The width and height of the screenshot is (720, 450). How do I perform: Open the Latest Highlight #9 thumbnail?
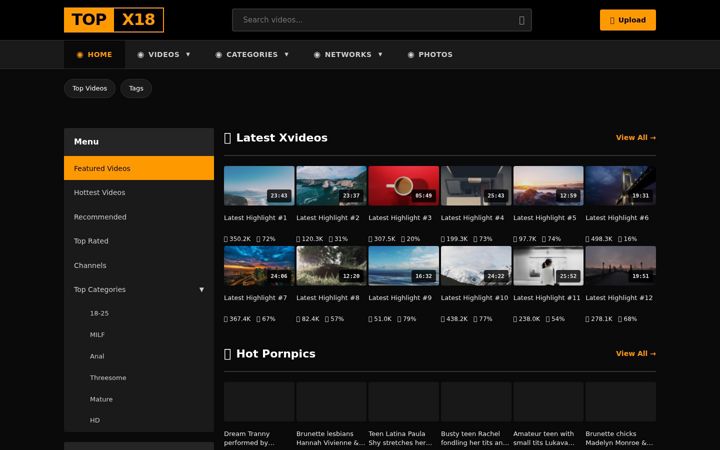pyautogui.click(x=403, y=265)
